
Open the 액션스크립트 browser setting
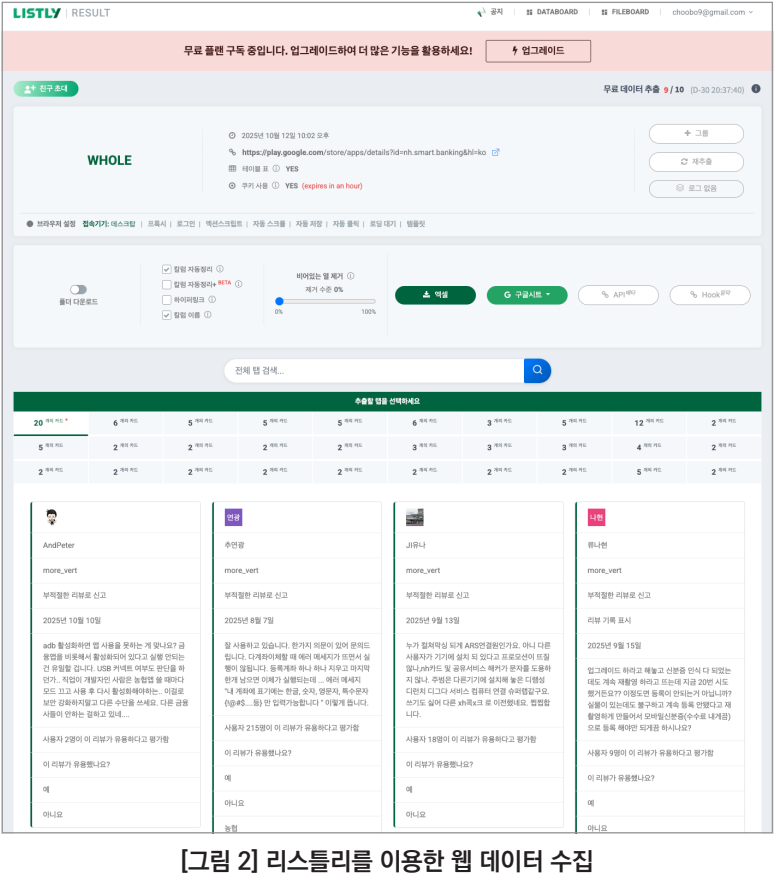coord(224,224)
